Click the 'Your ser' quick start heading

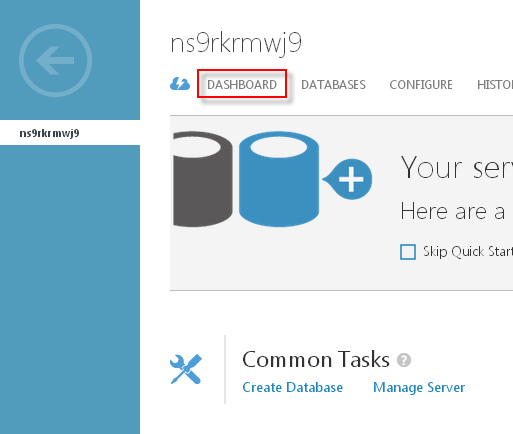click(456, 168)
